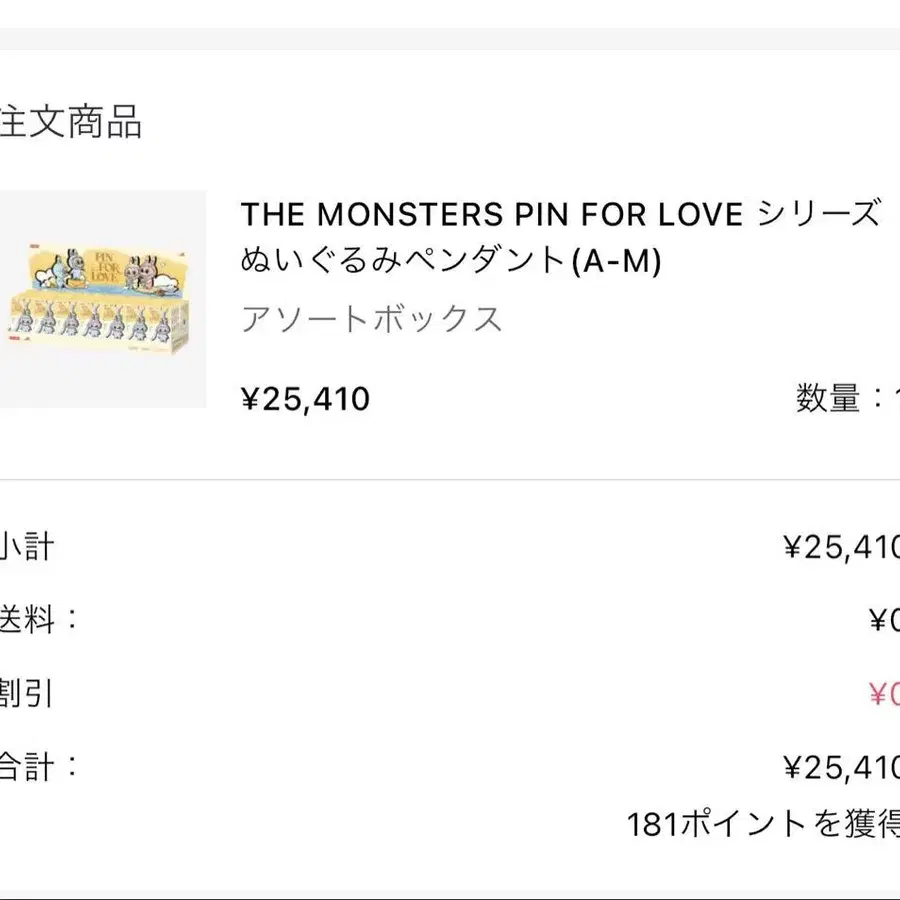Select the アソートボックス variant text
900x900 pixels.
pos(372,319)
